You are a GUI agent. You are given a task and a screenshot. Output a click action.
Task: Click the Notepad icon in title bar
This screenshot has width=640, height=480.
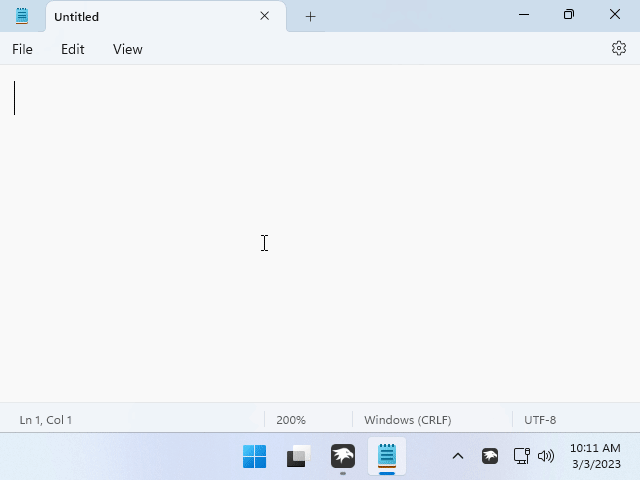[22, 16]
